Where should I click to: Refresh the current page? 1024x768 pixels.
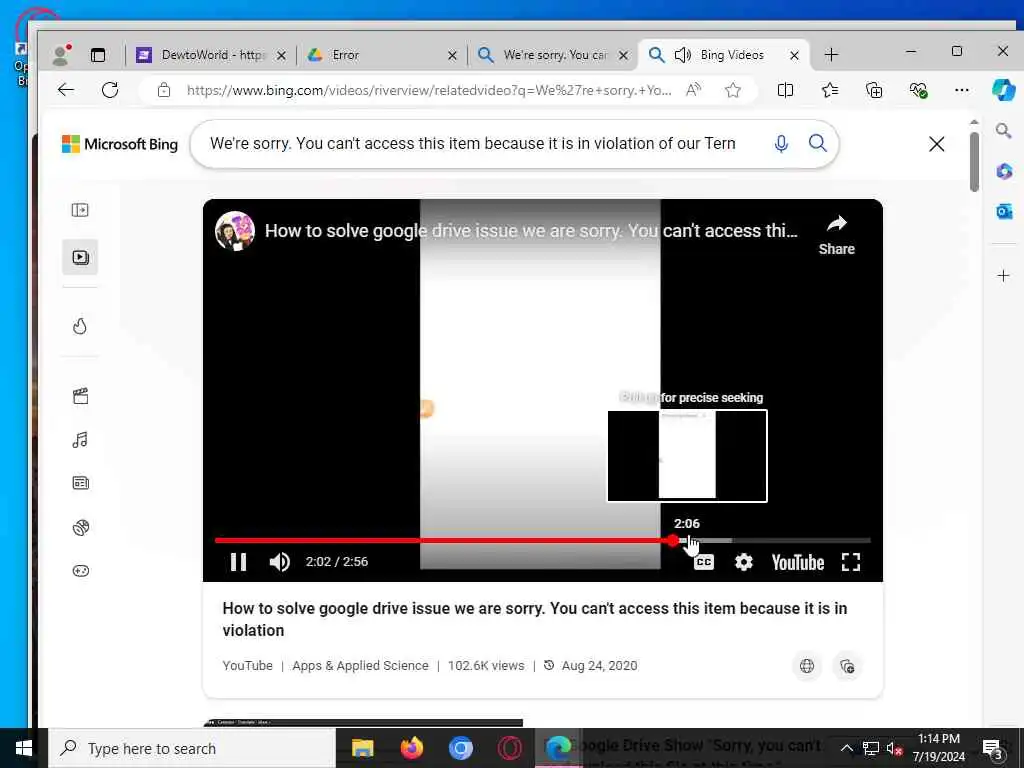(x=110, y=90)
